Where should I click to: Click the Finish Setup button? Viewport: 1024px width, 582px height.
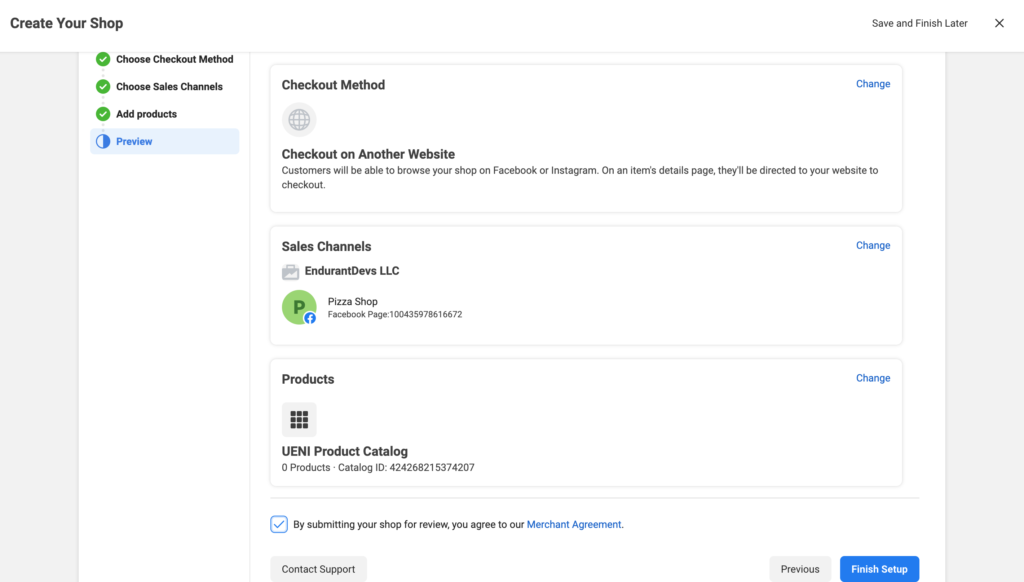(879, 569)
